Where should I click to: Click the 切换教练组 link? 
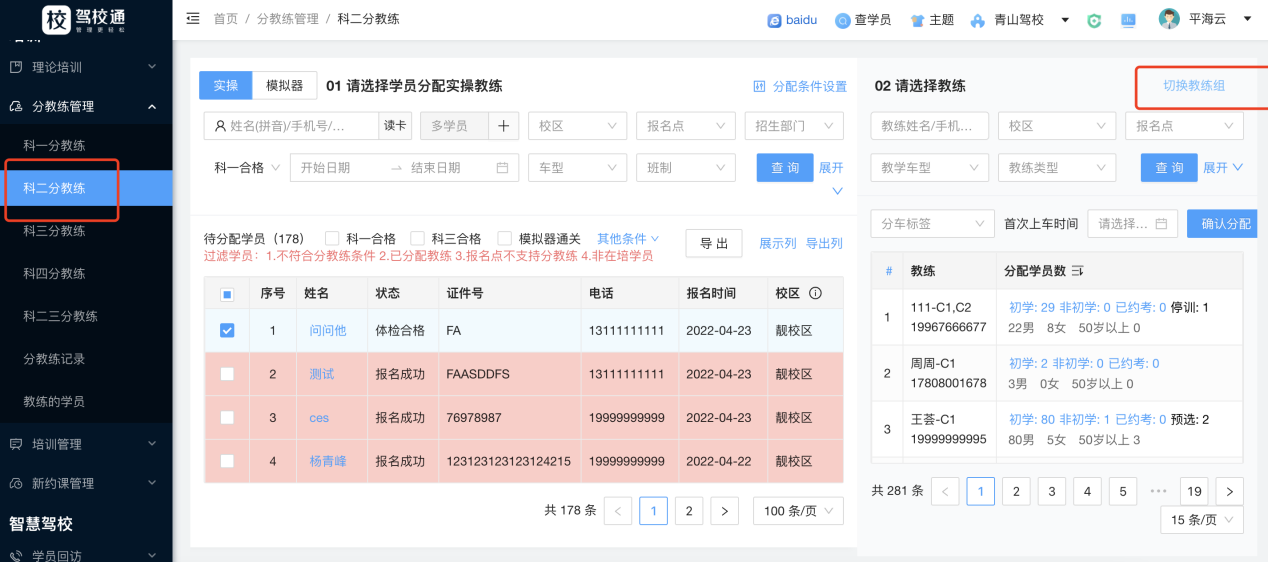point(1193,86)
